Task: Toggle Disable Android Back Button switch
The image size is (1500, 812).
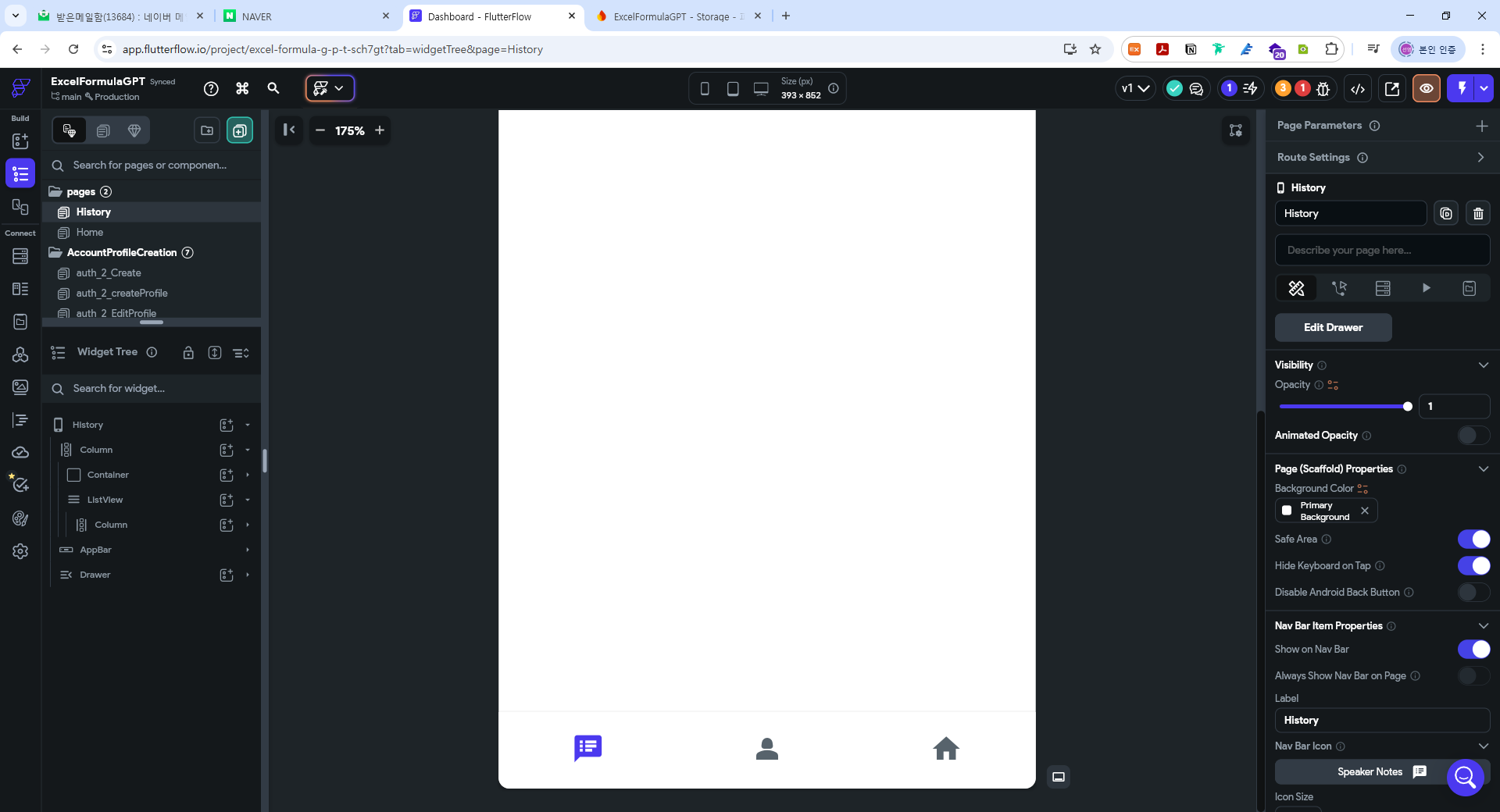Action: pyautogui.click(x=1473, y=593)
